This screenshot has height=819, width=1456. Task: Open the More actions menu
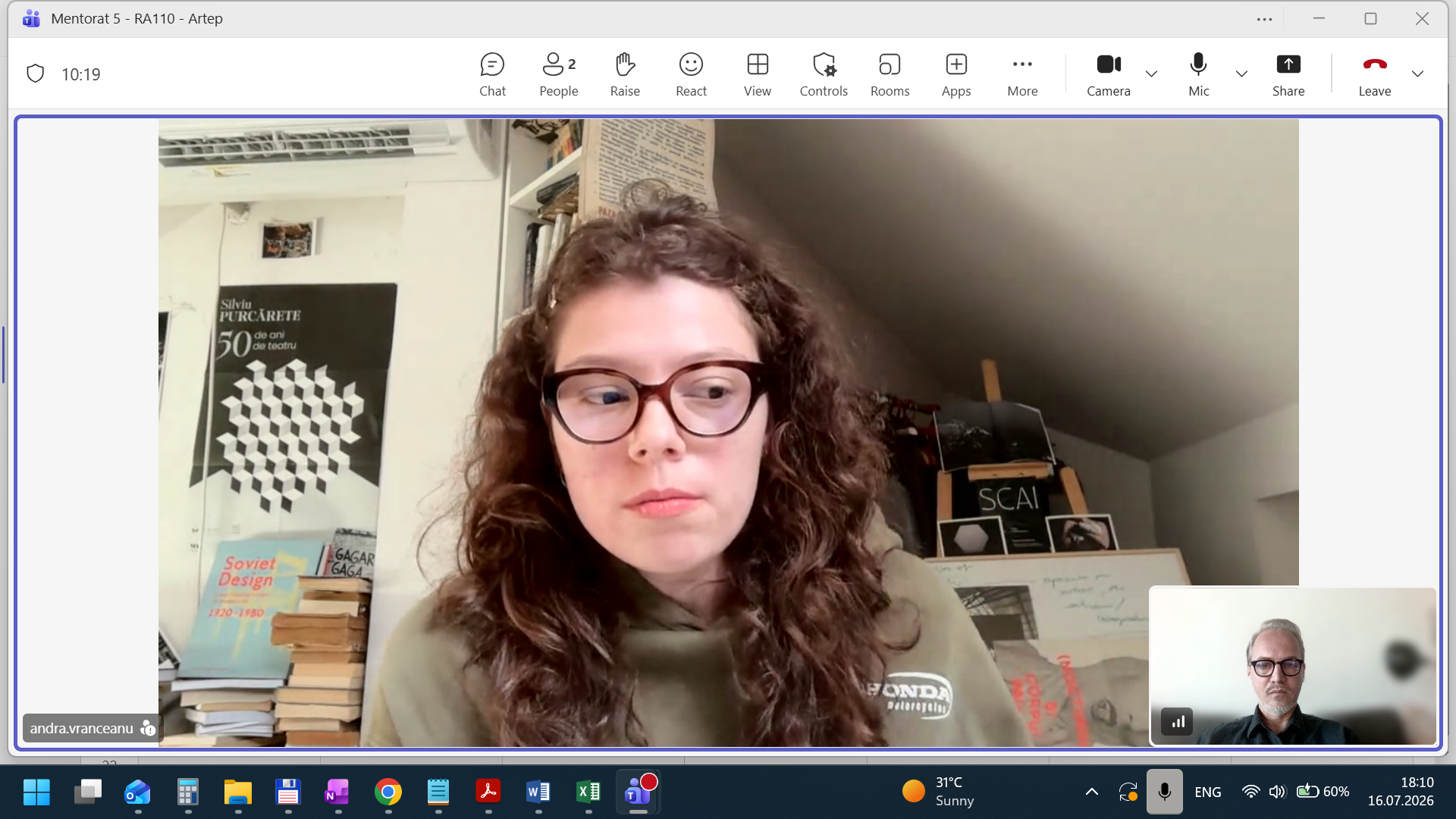coord(1022,74)
